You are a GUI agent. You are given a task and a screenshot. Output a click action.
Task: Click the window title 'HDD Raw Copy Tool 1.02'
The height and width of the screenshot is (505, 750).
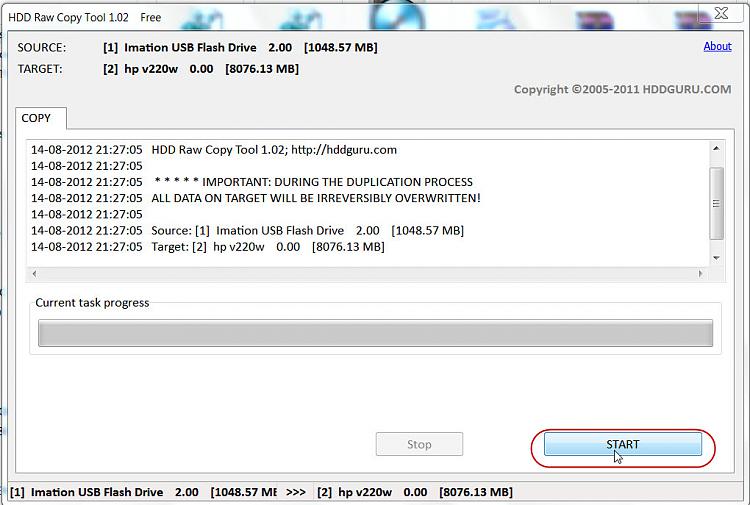tap(68, 18)
